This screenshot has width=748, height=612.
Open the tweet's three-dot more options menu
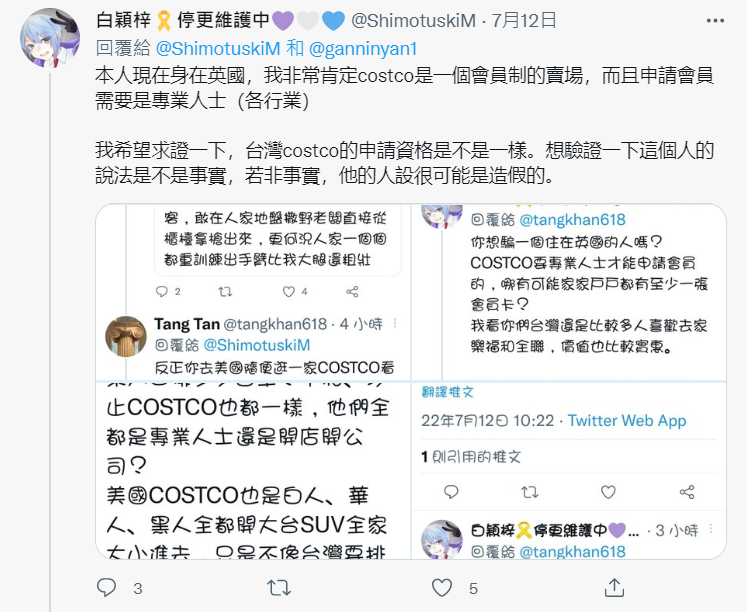[715, 21]
